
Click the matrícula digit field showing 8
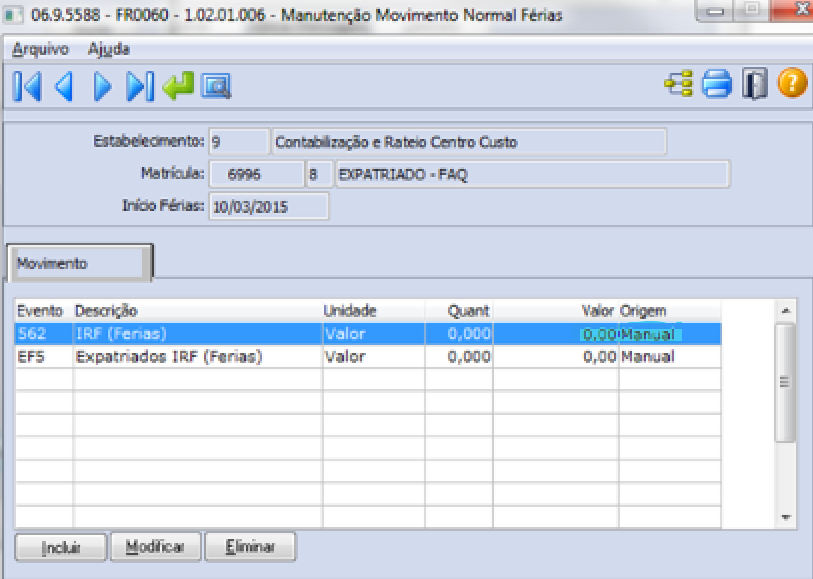tap(318, 174)
